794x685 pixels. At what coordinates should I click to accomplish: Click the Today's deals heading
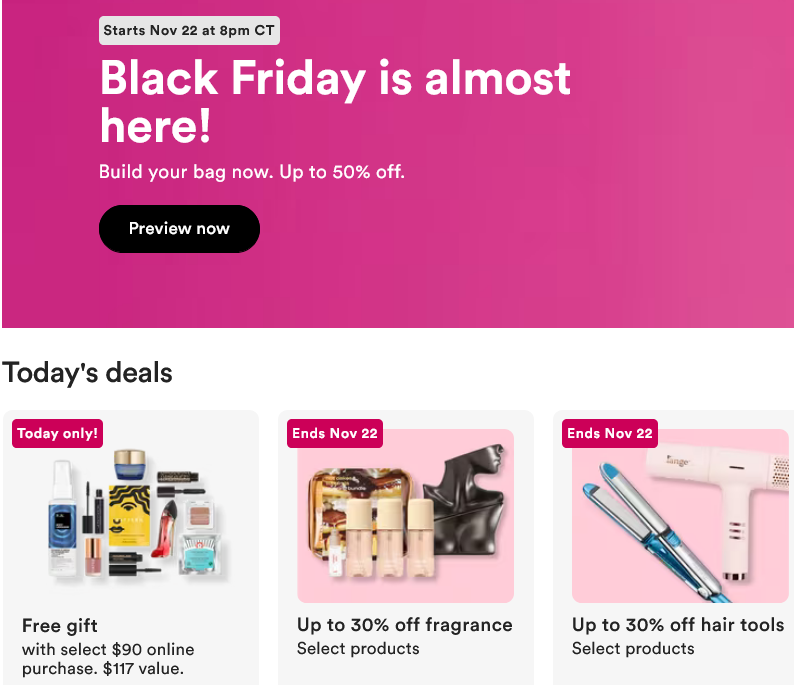click(87, 373)
